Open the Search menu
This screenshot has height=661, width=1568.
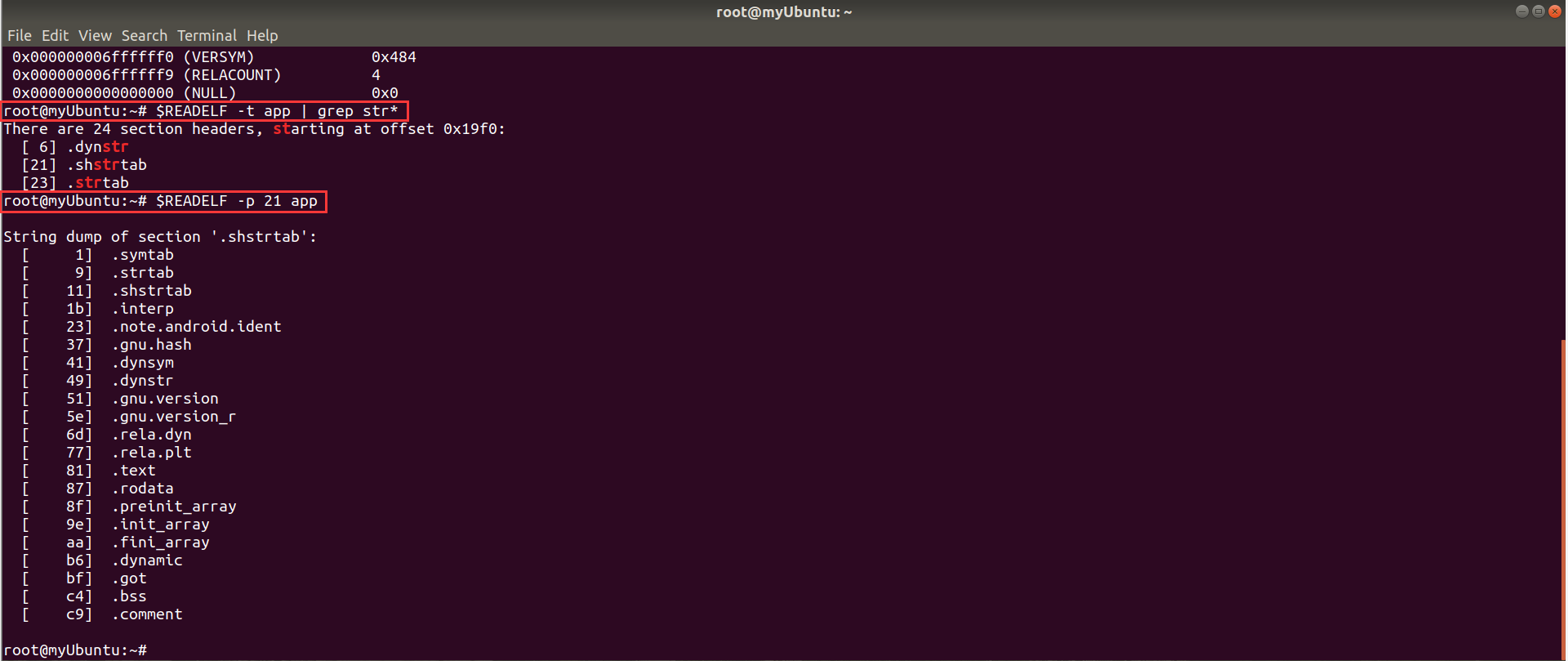point(144,36)
